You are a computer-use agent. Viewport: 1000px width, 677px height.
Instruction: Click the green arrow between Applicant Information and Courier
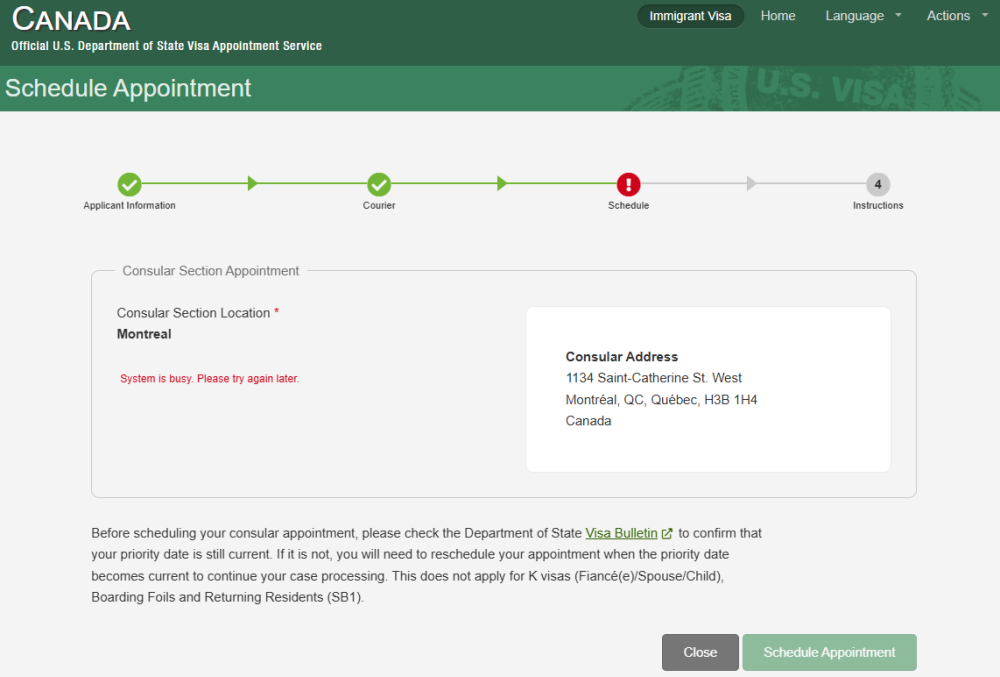(253, 184)
